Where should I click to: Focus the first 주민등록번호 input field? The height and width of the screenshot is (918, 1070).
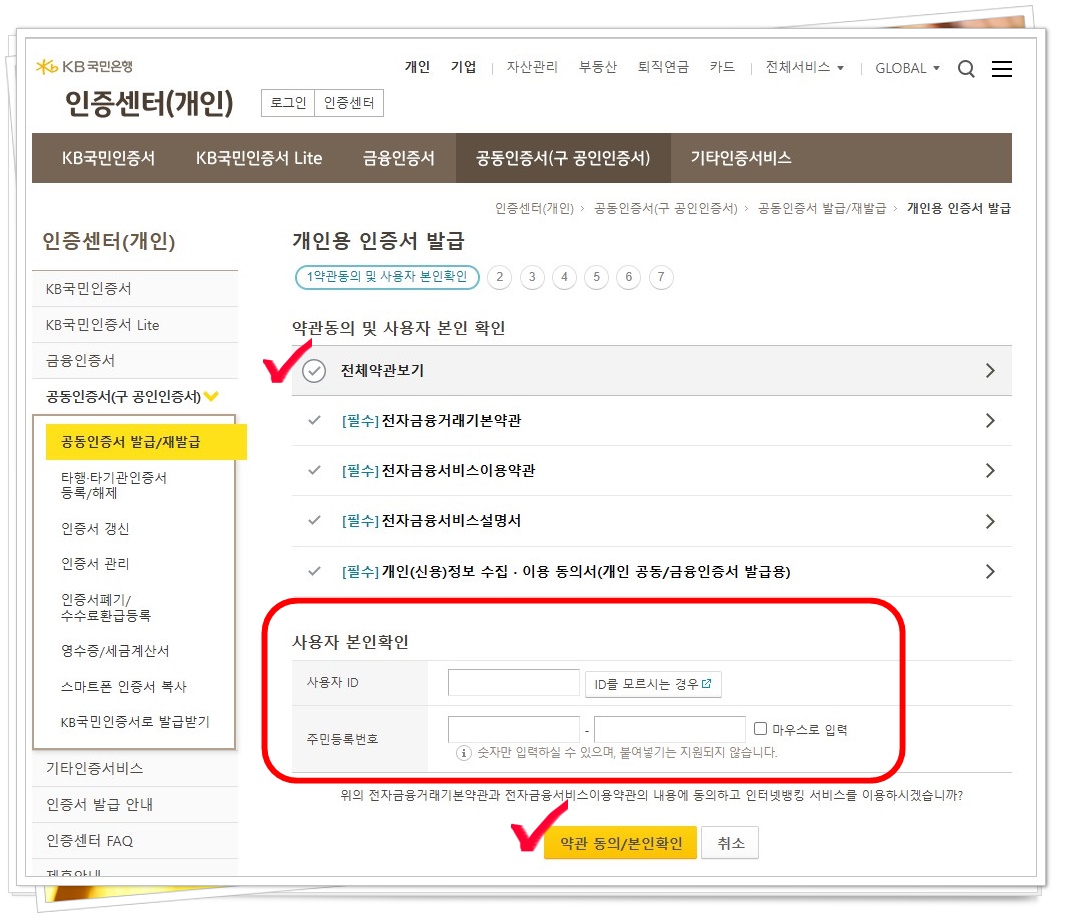point(514,729)
